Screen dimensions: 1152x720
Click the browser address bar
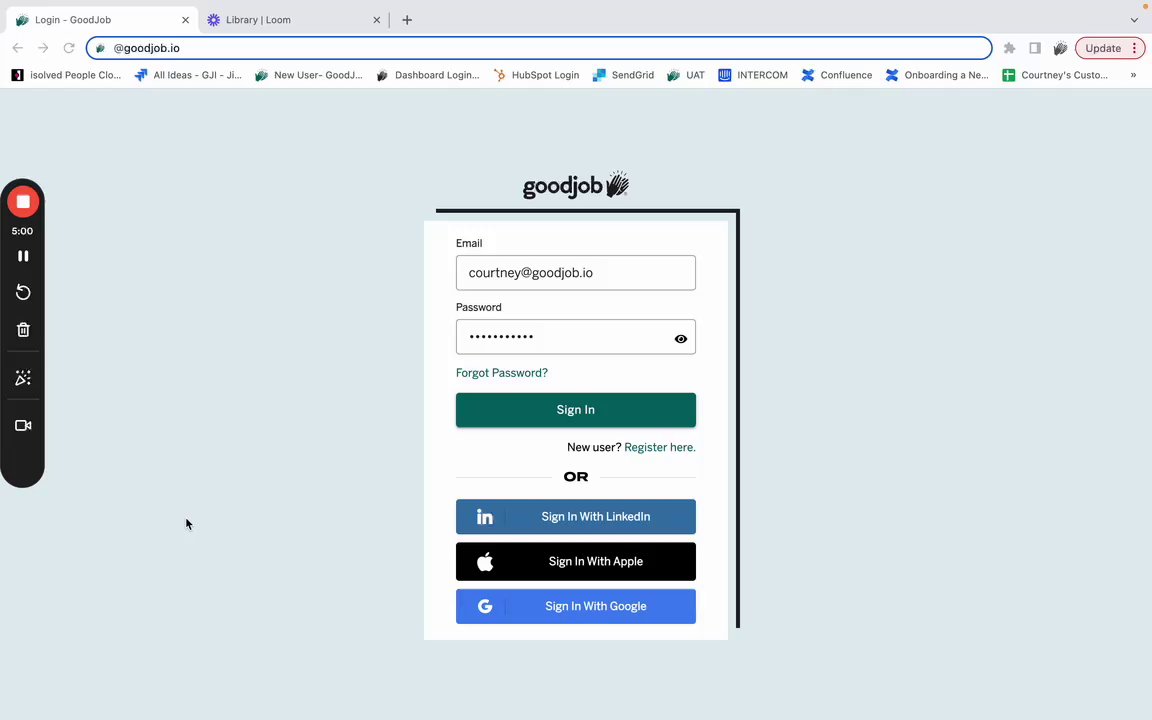pyautogui.click(x=539, y=48)
